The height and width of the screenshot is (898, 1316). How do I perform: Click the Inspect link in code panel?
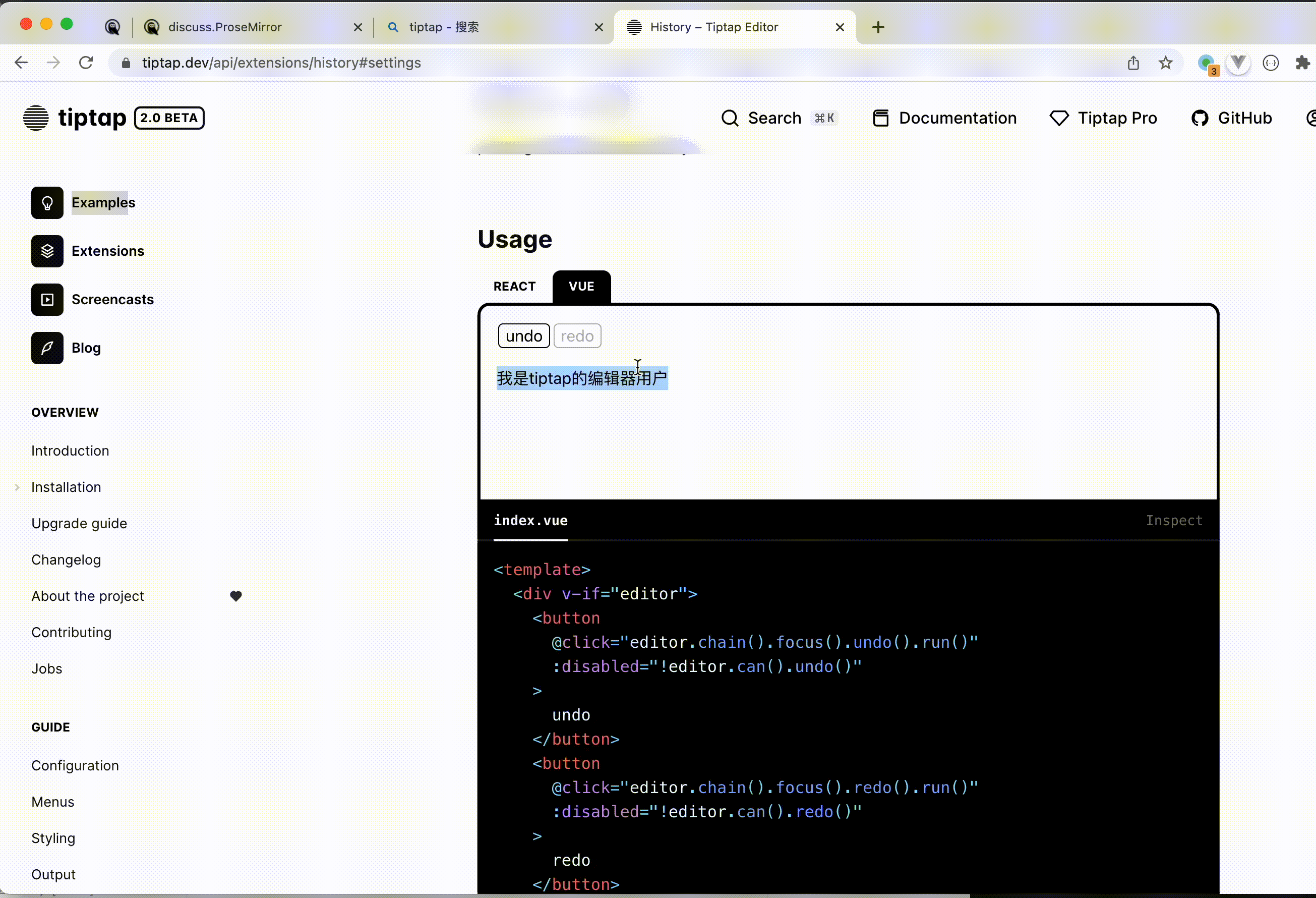click(x=1174, y=521)
